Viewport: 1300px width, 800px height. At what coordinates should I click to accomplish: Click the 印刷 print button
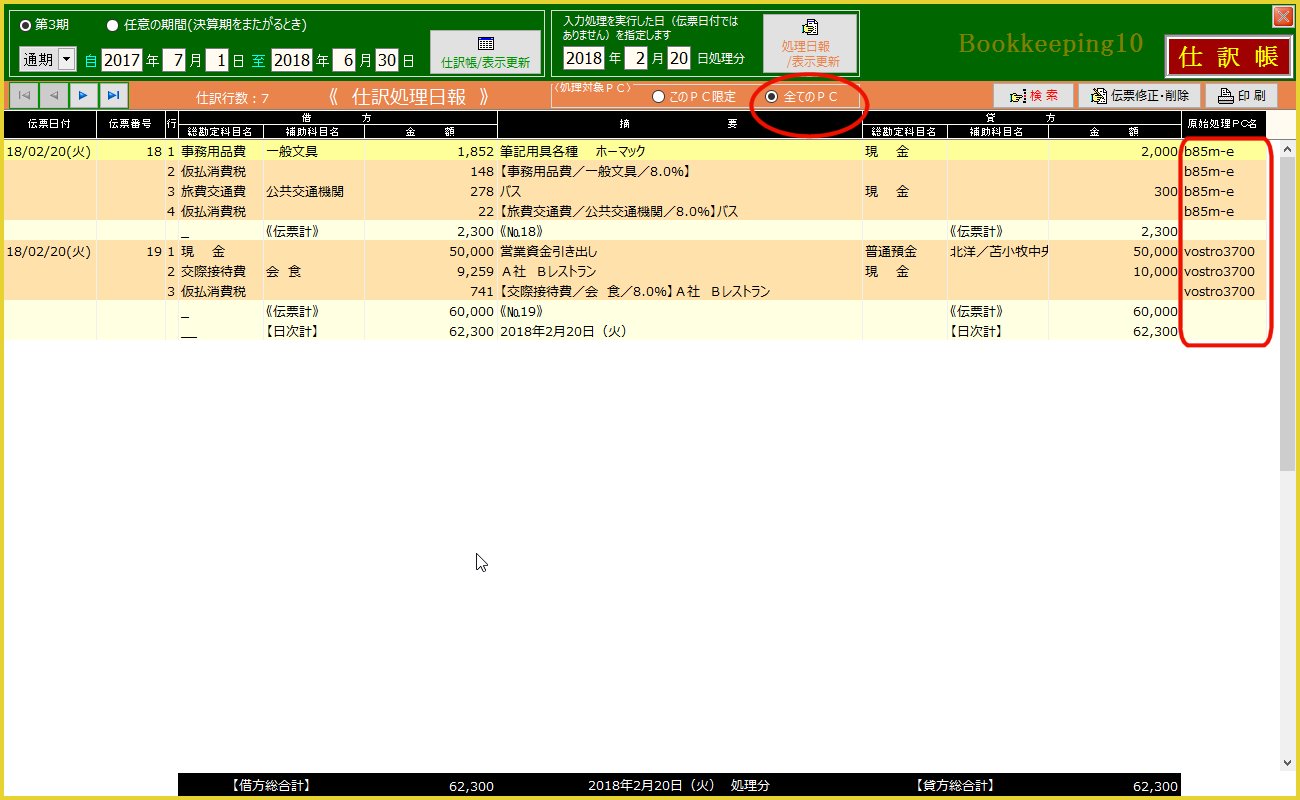[x=1241, y=96]
